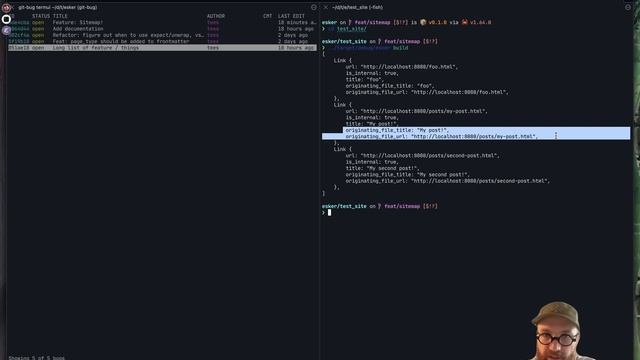Click the STATUS column header
The width and height of the screenshot is (640, 360).
pos(41,16)
